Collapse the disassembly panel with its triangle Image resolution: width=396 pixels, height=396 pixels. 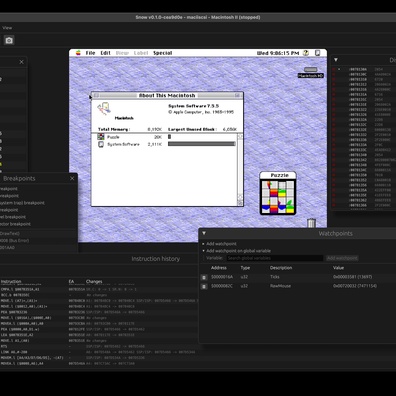[336, 60]
